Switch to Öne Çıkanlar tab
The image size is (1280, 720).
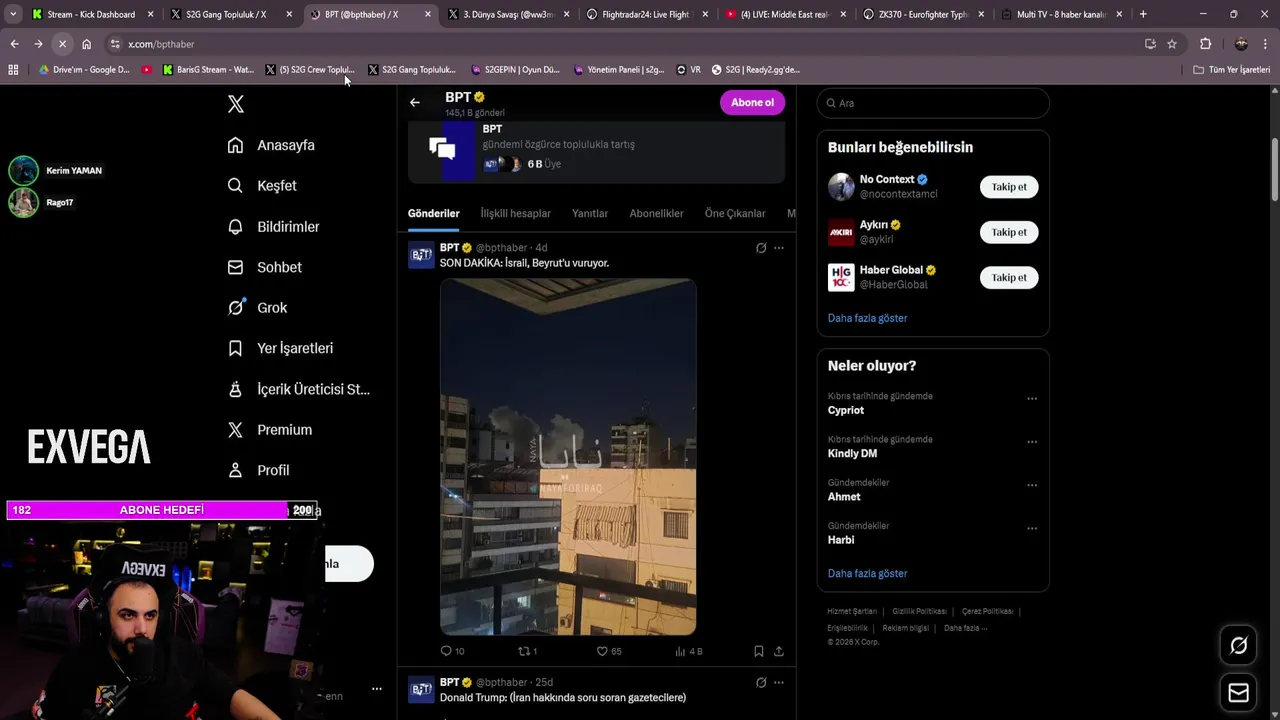[735, 213]
